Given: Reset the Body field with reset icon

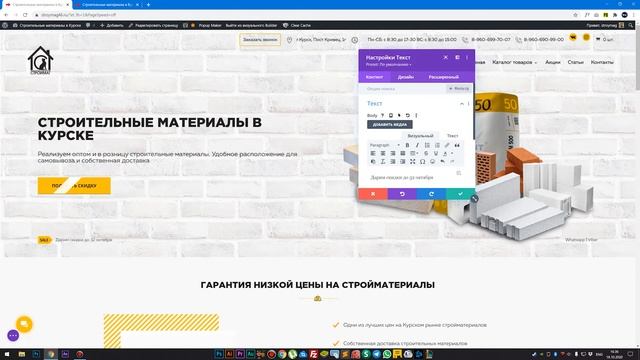Looking at the screenshot, I should 407,116.
